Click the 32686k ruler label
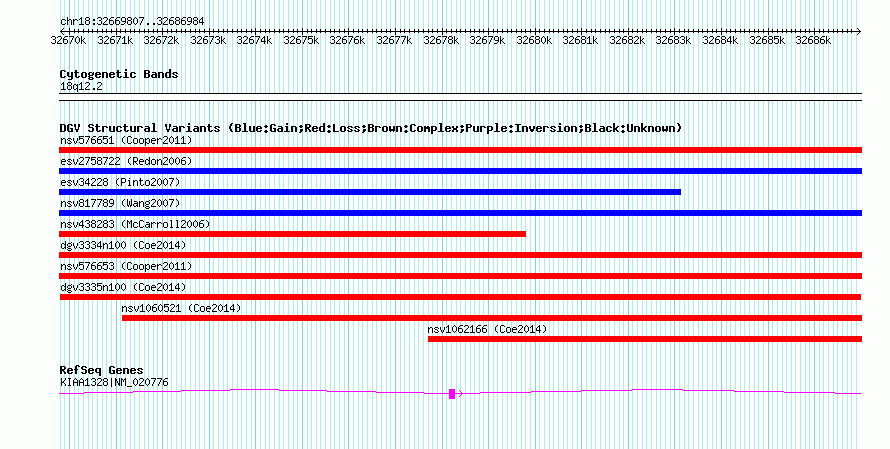 tap(813, 40)
